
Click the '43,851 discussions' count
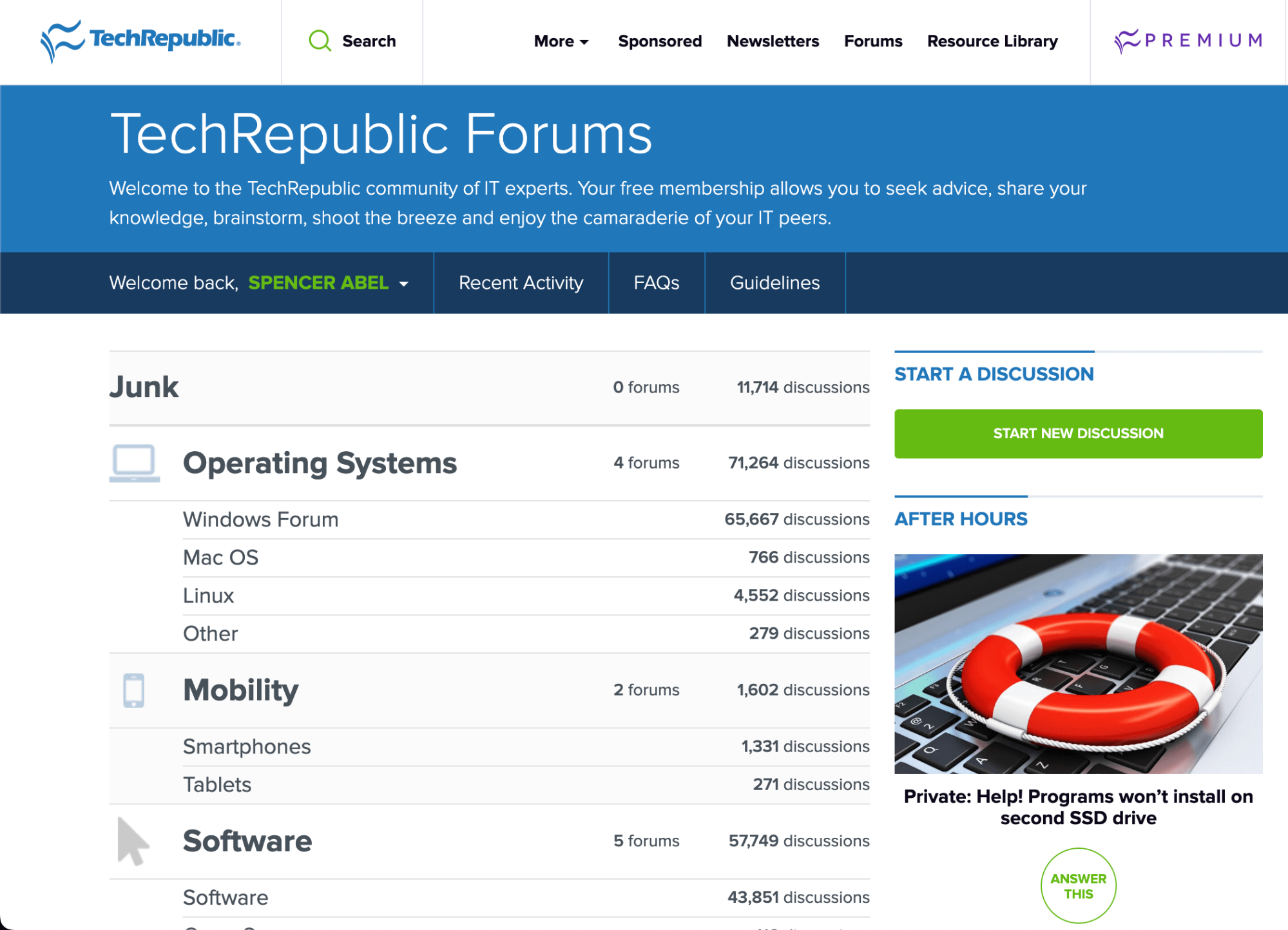point(798,898)
